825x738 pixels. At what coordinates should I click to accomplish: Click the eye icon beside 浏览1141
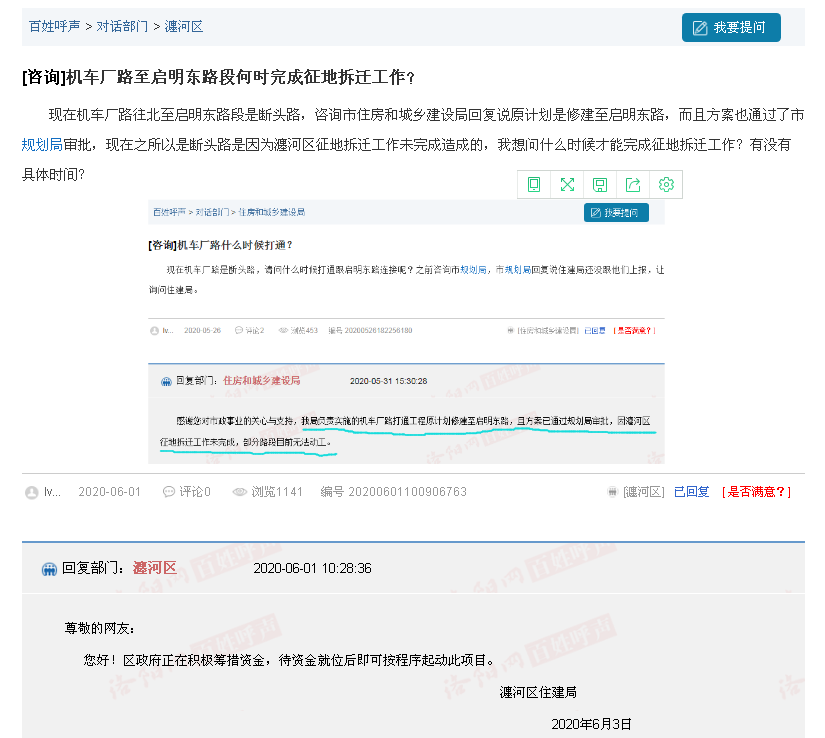[x=239, y=492]
